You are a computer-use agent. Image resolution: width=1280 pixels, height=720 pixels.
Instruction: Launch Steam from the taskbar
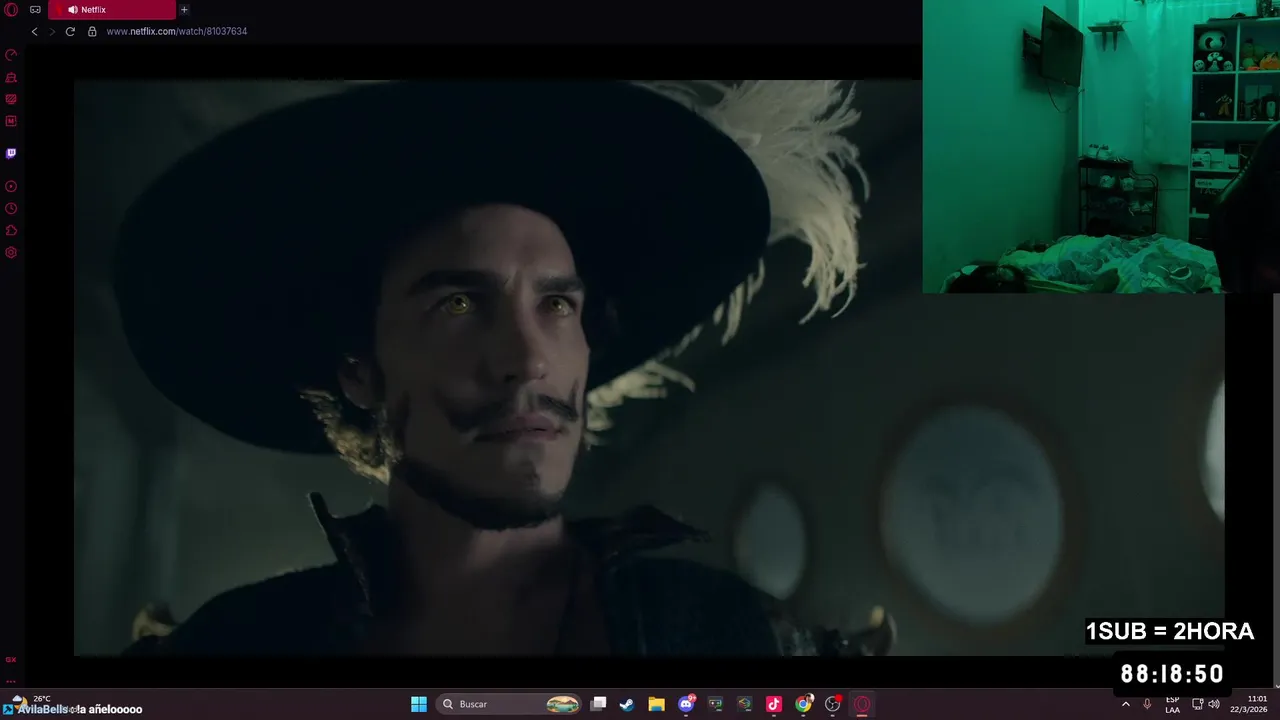(x=627, y=704)
